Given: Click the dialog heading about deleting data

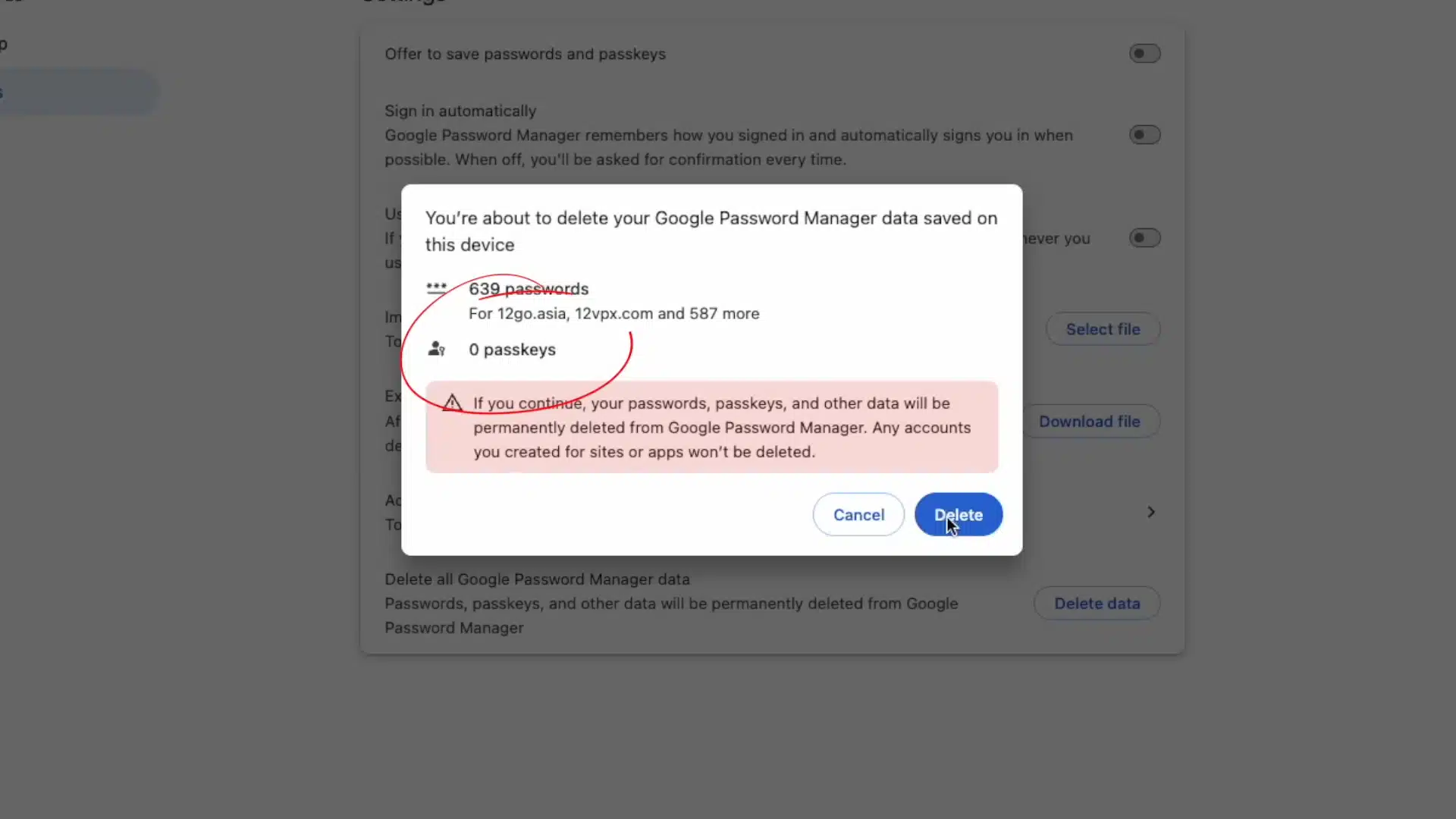Looking at the screenshot, I should 711,231.
